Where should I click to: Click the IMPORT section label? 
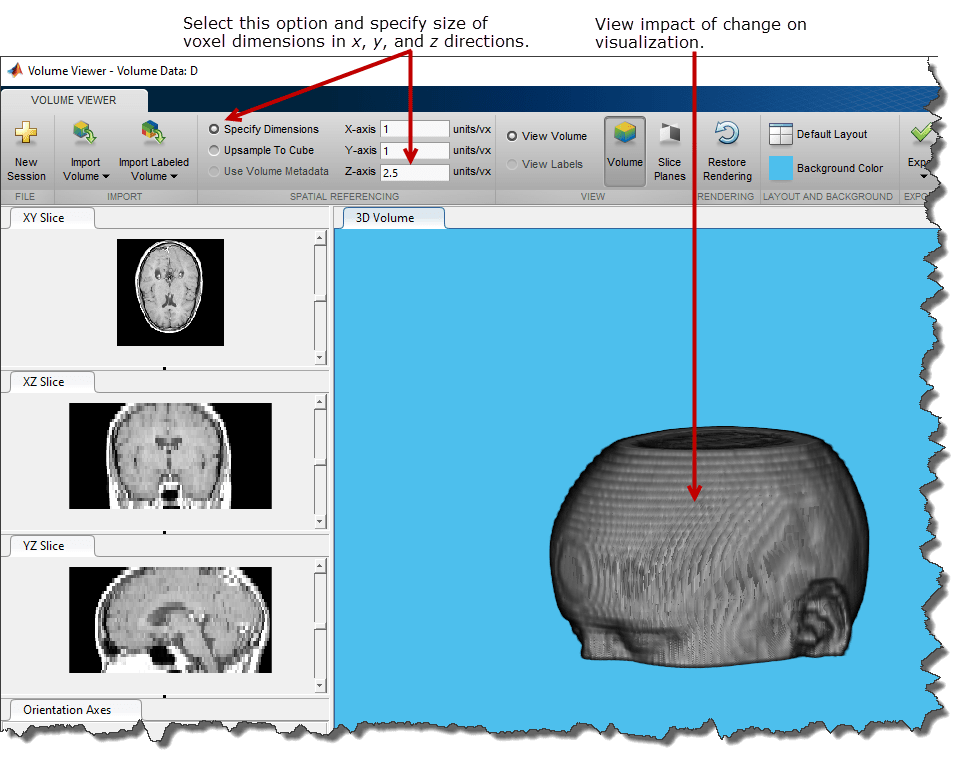click(124, 197)
